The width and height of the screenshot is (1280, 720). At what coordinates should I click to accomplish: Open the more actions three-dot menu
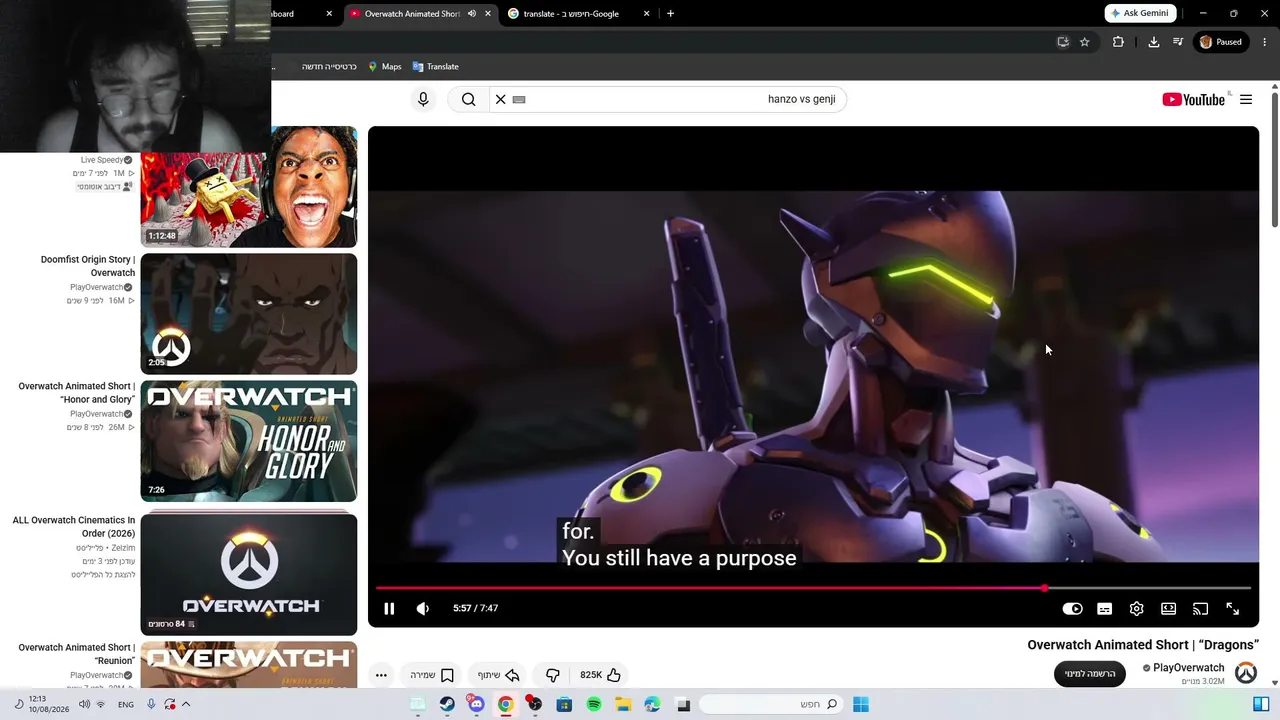pyautogui.click(x=381, y=675)
